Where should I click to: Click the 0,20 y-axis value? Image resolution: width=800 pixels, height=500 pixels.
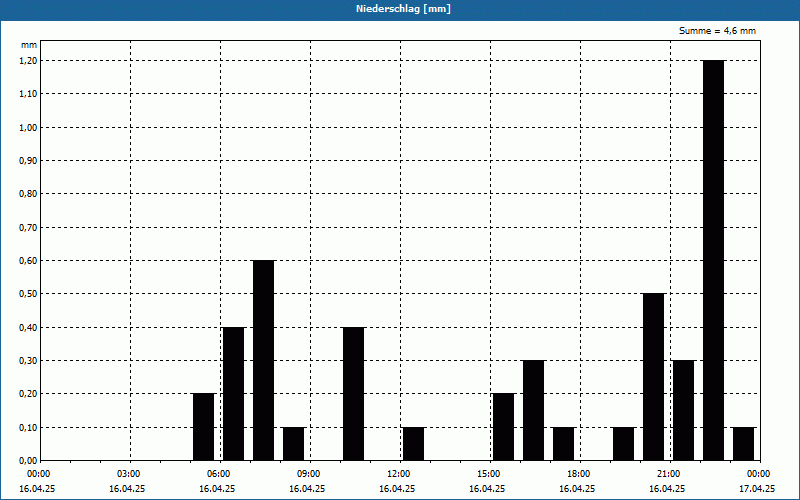point(28,394)
